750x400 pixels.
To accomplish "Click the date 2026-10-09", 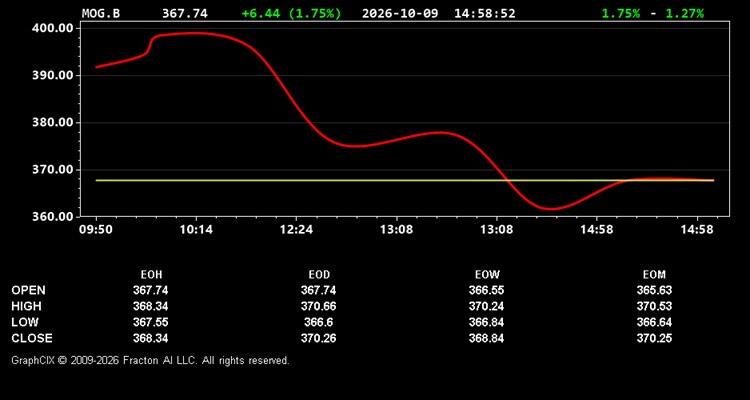I will [400, 13].
